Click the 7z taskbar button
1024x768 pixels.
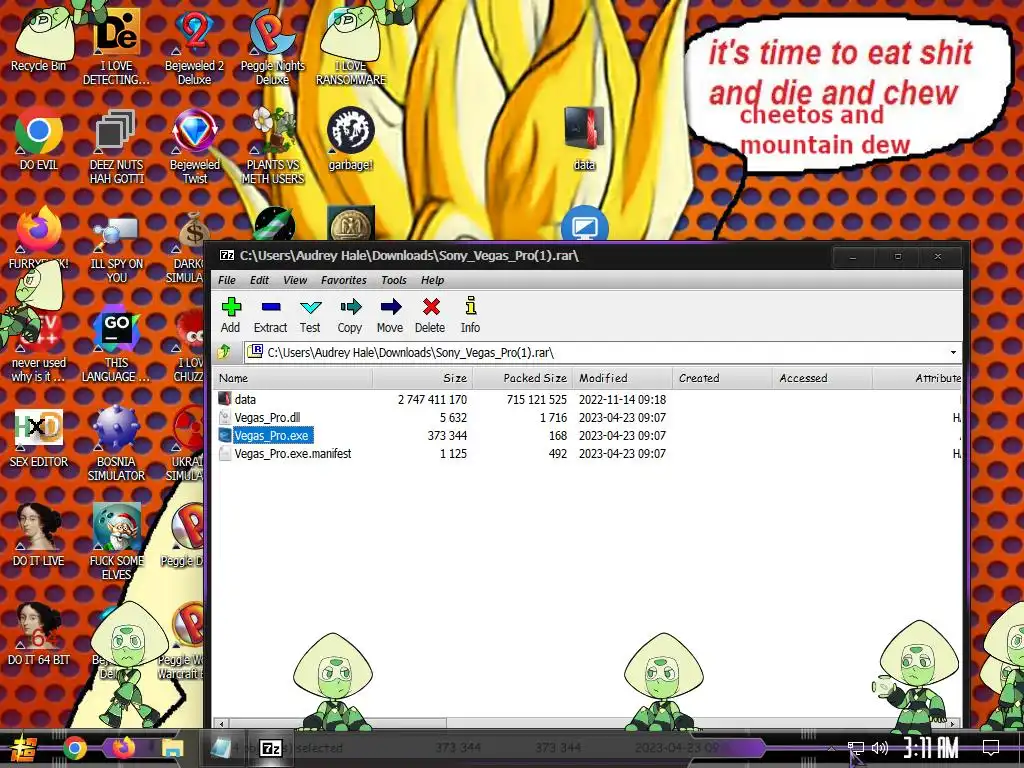(270, 748)
